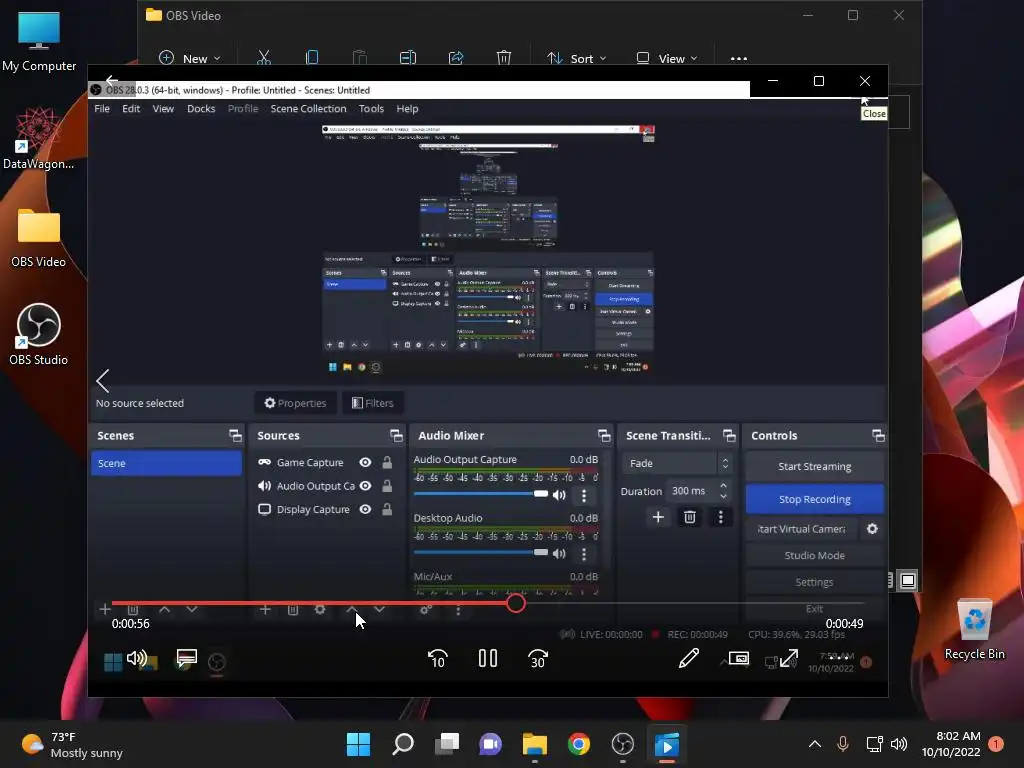Viewport: 1024px width, 768px height.
Task: Add a new scene transition with plus icon
Action: [x=658, y=517]
